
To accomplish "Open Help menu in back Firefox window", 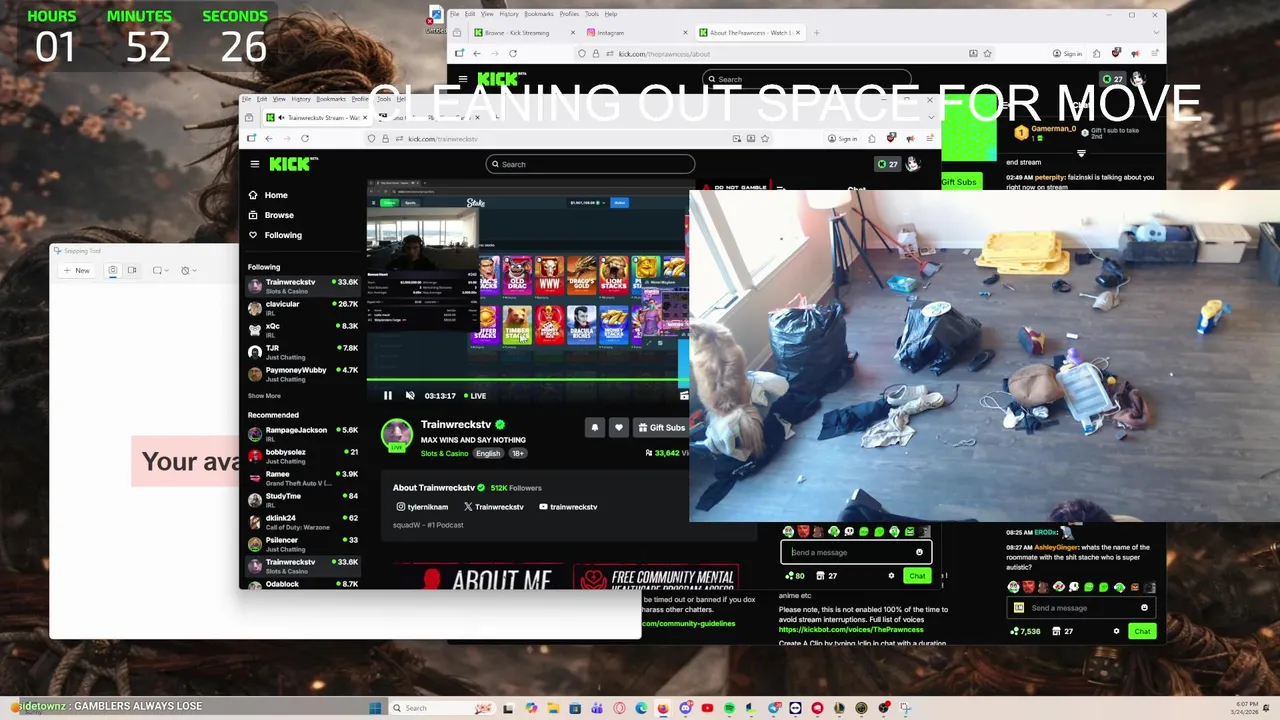I will [x=611, y=14].
